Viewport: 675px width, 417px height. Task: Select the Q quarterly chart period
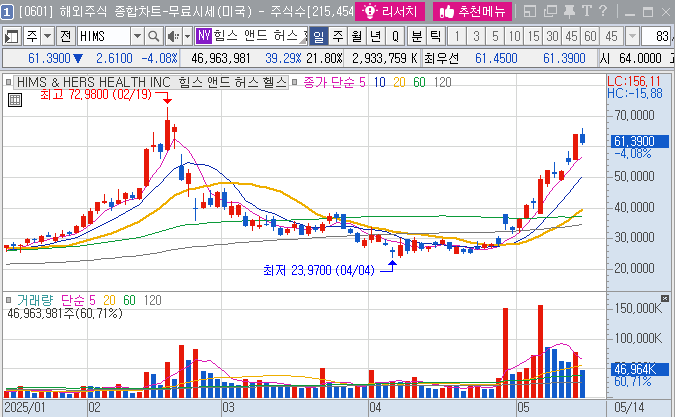coord(395,37)
